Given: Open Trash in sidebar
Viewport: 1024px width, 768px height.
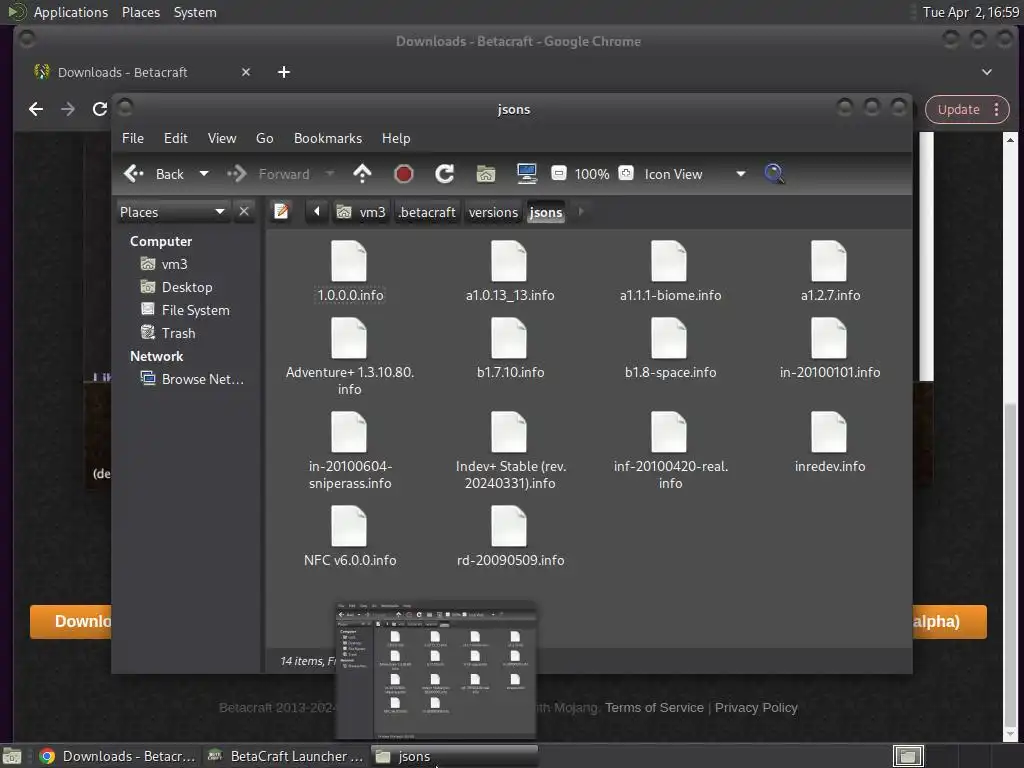Looking at the screenshot, I should coord(178,333).
